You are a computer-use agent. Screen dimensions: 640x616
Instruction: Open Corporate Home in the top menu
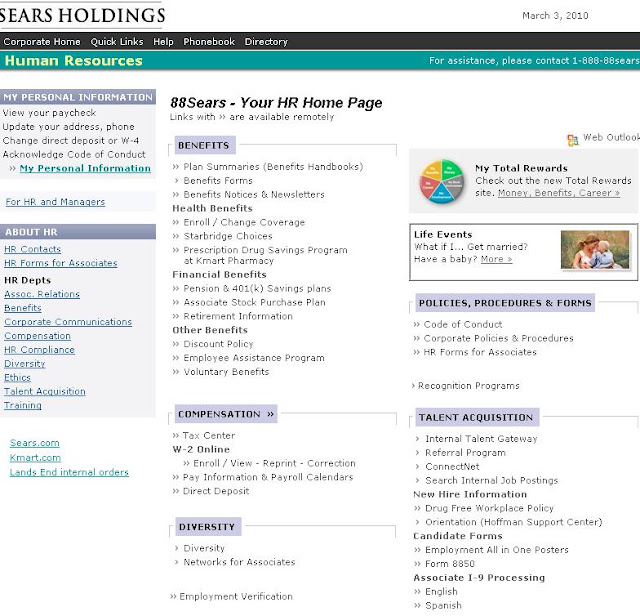[x=42, y=42]
